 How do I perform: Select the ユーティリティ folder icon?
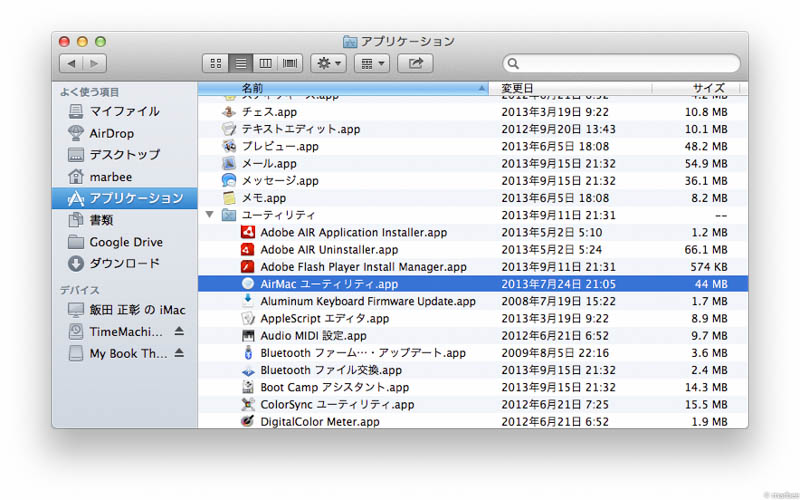click(x=229, y=215)
